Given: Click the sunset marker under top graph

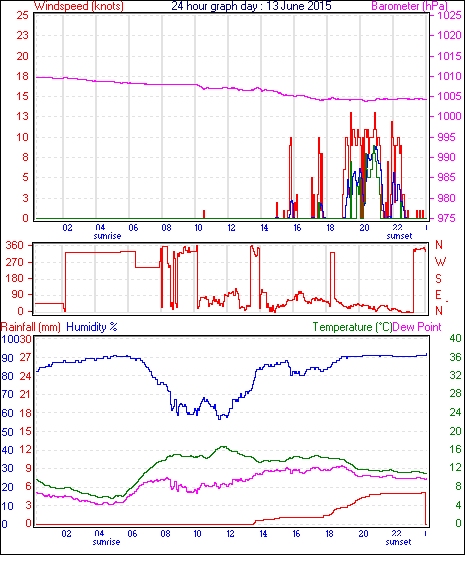Looking at the screenshot, I should tap(399, 236).
